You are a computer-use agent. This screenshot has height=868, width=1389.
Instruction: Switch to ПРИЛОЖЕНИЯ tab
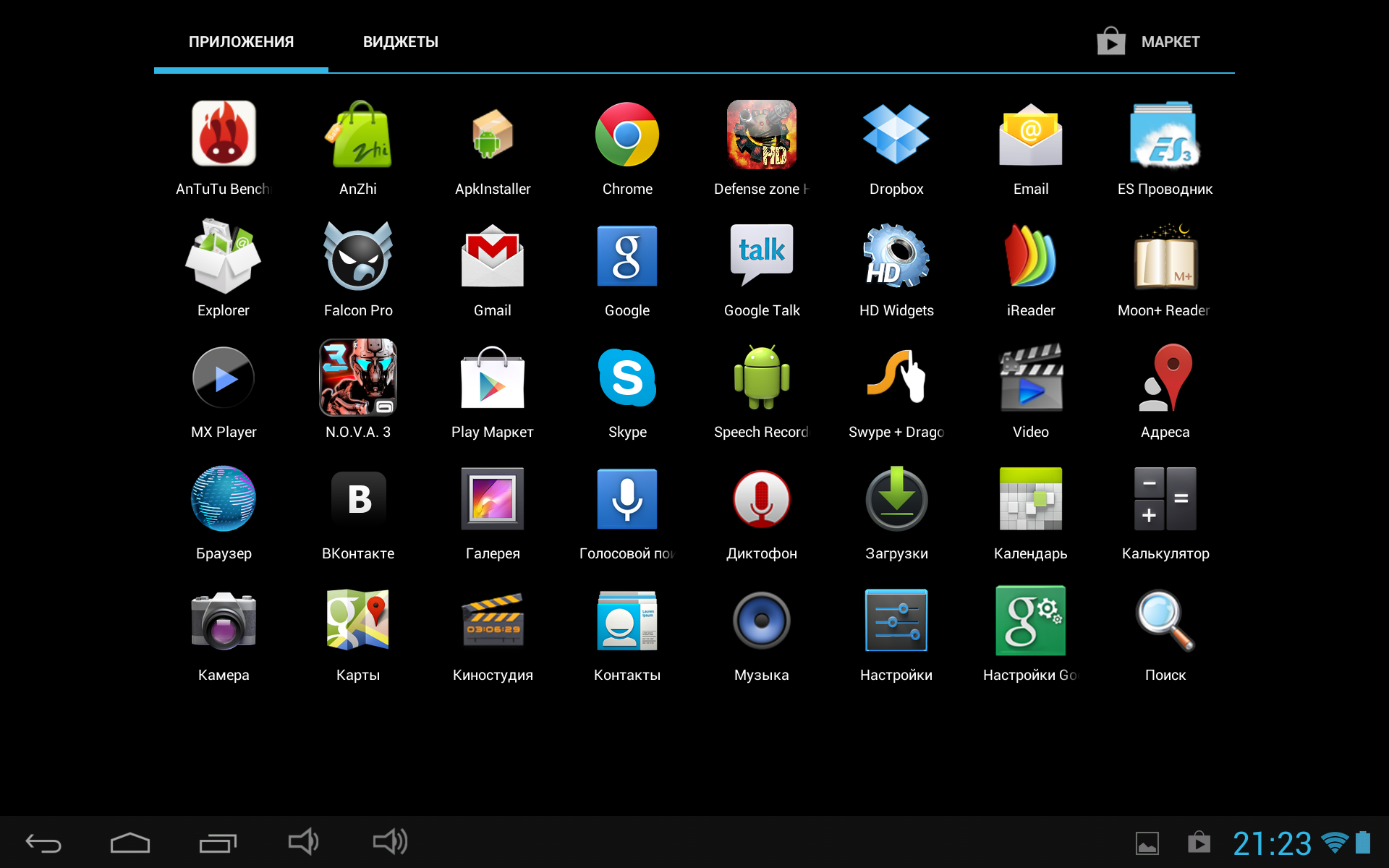coord(241,42)
